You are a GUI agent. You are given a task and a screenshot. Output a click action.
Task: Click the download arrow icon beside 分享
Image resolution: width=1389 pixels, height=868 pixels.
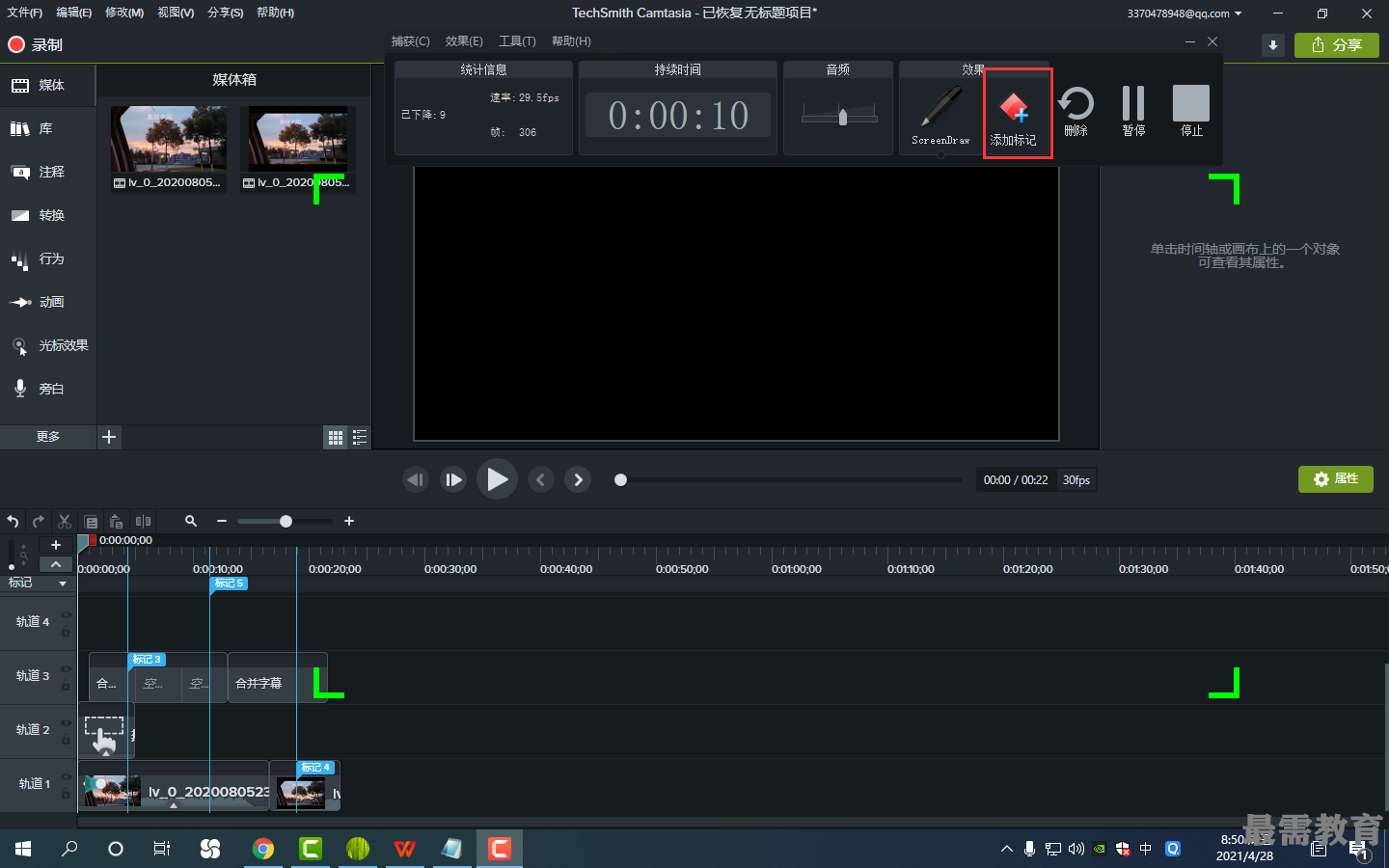pos(1273,45)
